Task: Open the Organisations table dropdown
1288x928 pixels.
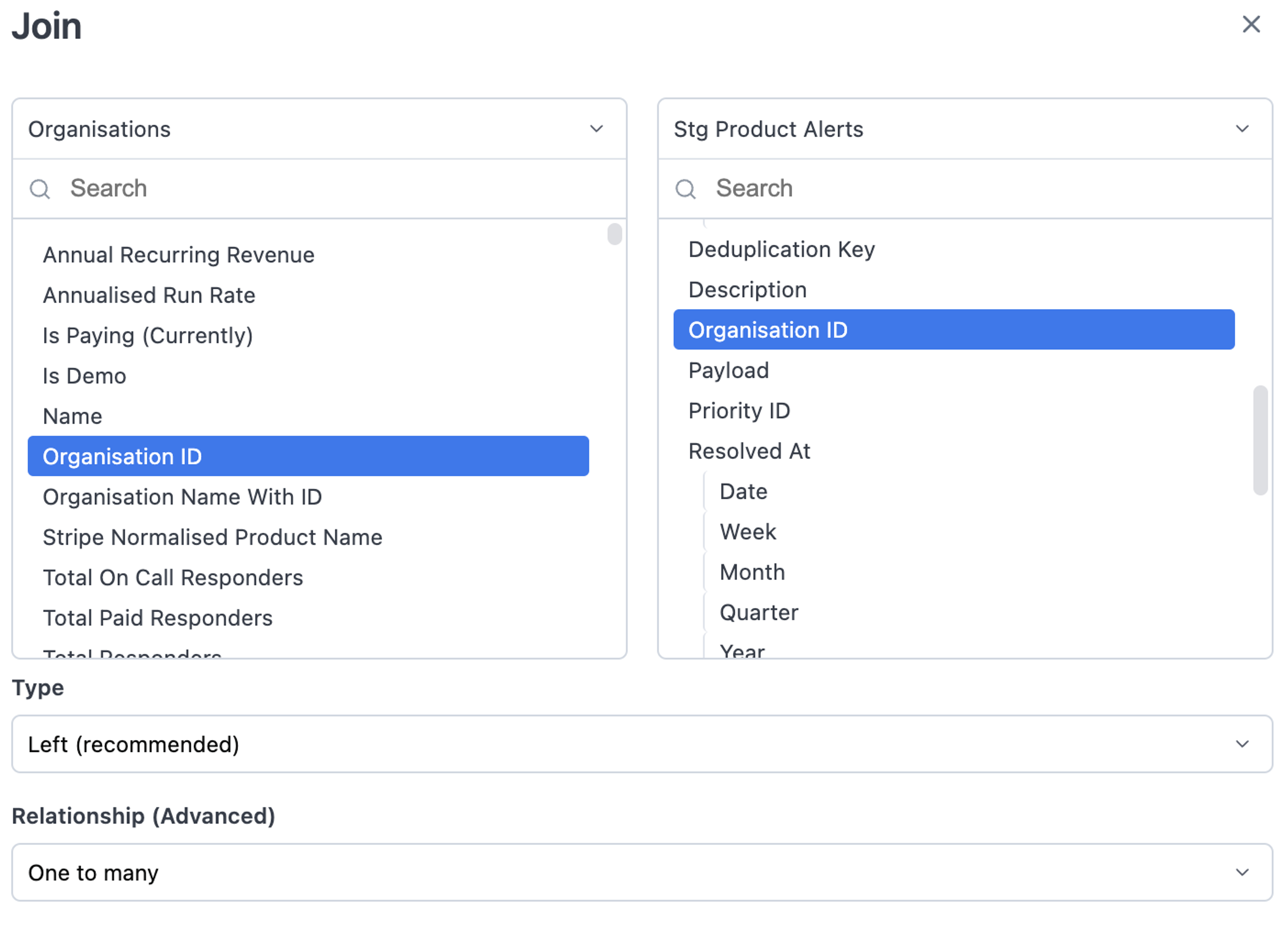Action: click(319, 129)
